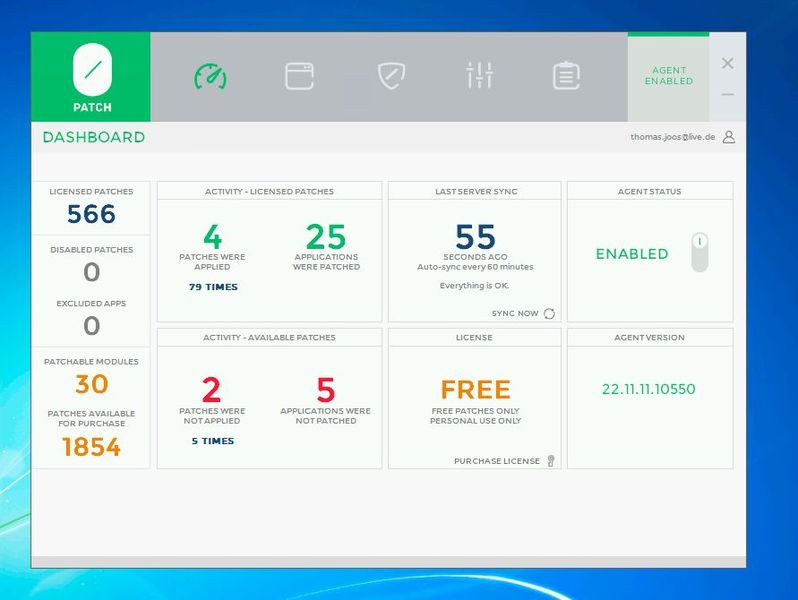Click the 4 patches were applied figure
The height and width of the screenshot is (600, 798).
point(213,237)
